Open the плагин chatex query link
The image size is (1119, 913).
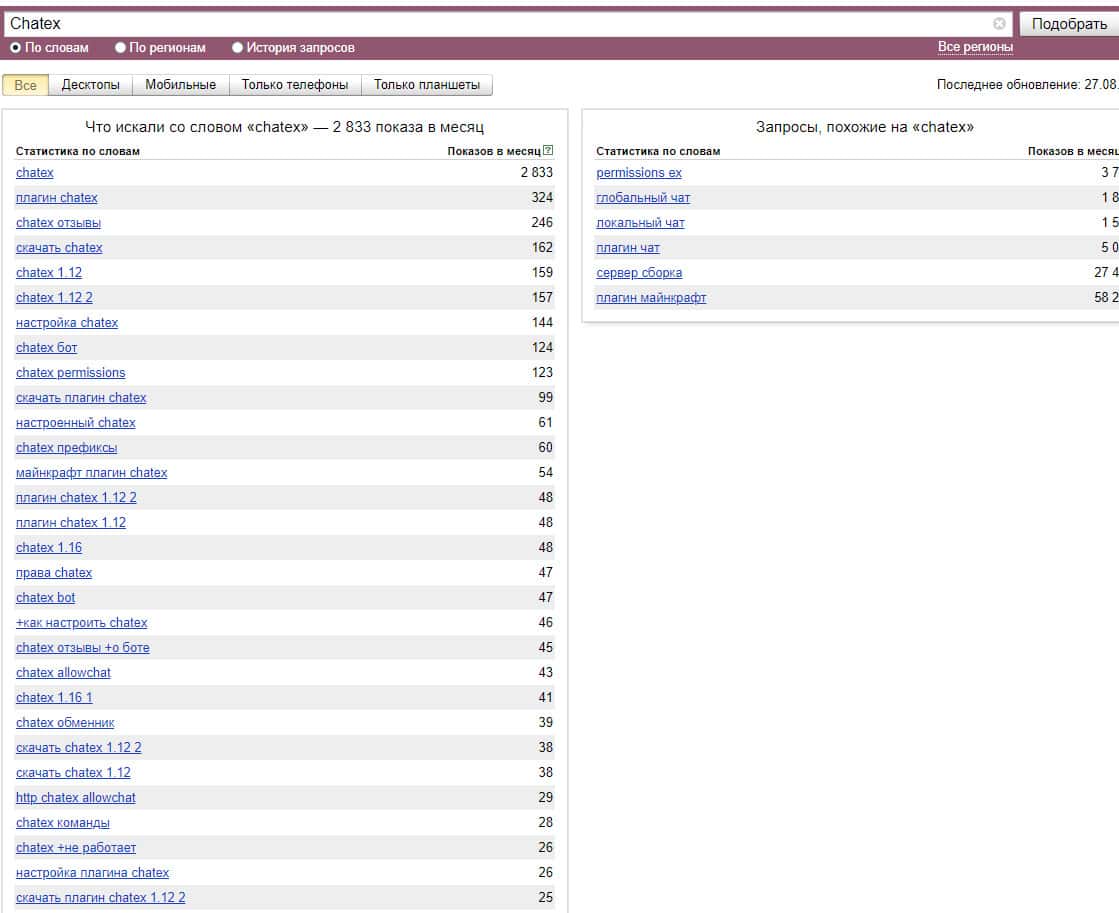57,198
